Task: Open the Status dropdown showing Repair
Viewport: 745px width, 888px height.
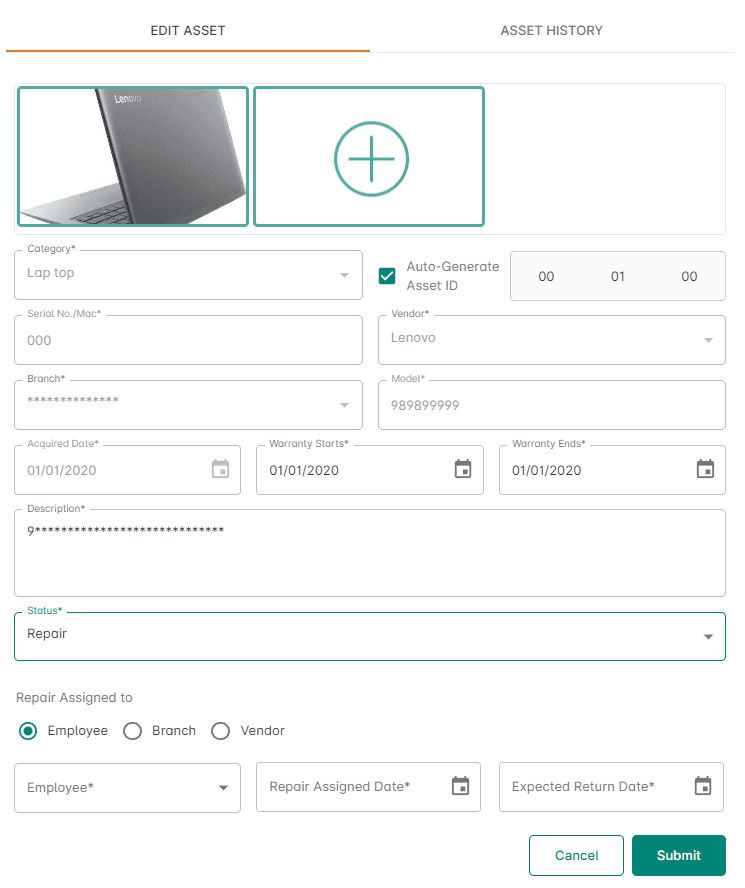Action: (708, 636)
